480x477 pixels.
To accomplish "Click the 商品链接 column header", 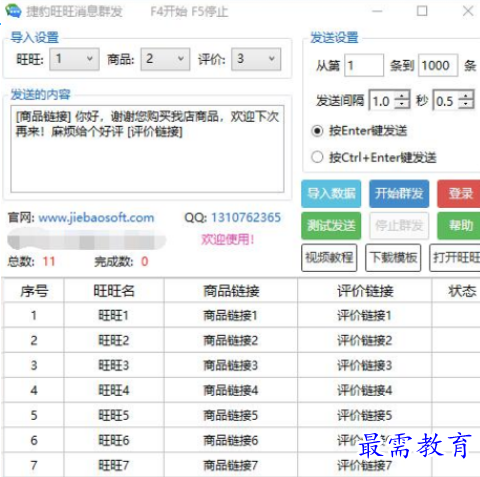I will [231, 291].
